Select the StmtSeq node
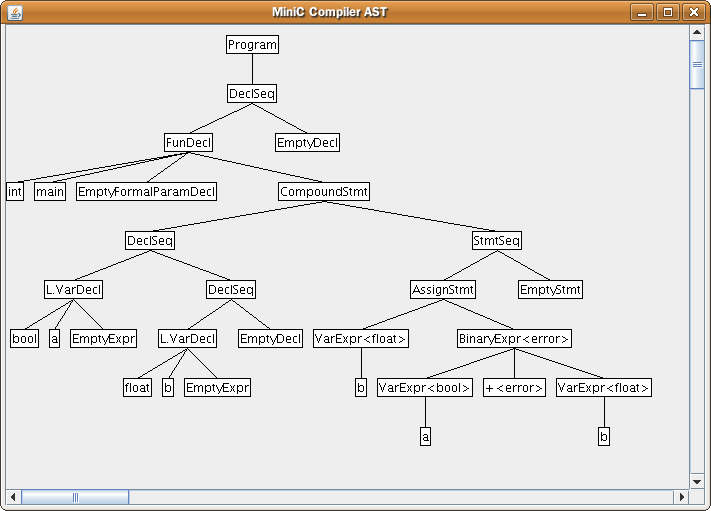 (x=497, y=241)
